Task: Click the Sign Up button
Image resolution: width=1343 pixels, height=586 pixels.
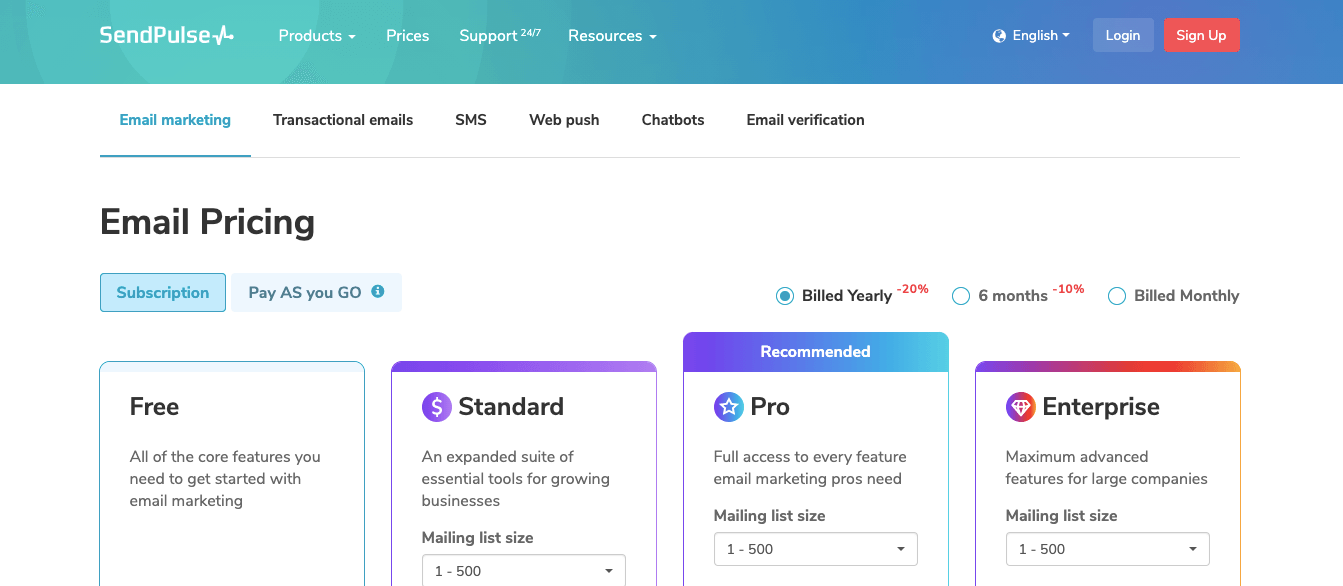Action: pos(1201,35)
